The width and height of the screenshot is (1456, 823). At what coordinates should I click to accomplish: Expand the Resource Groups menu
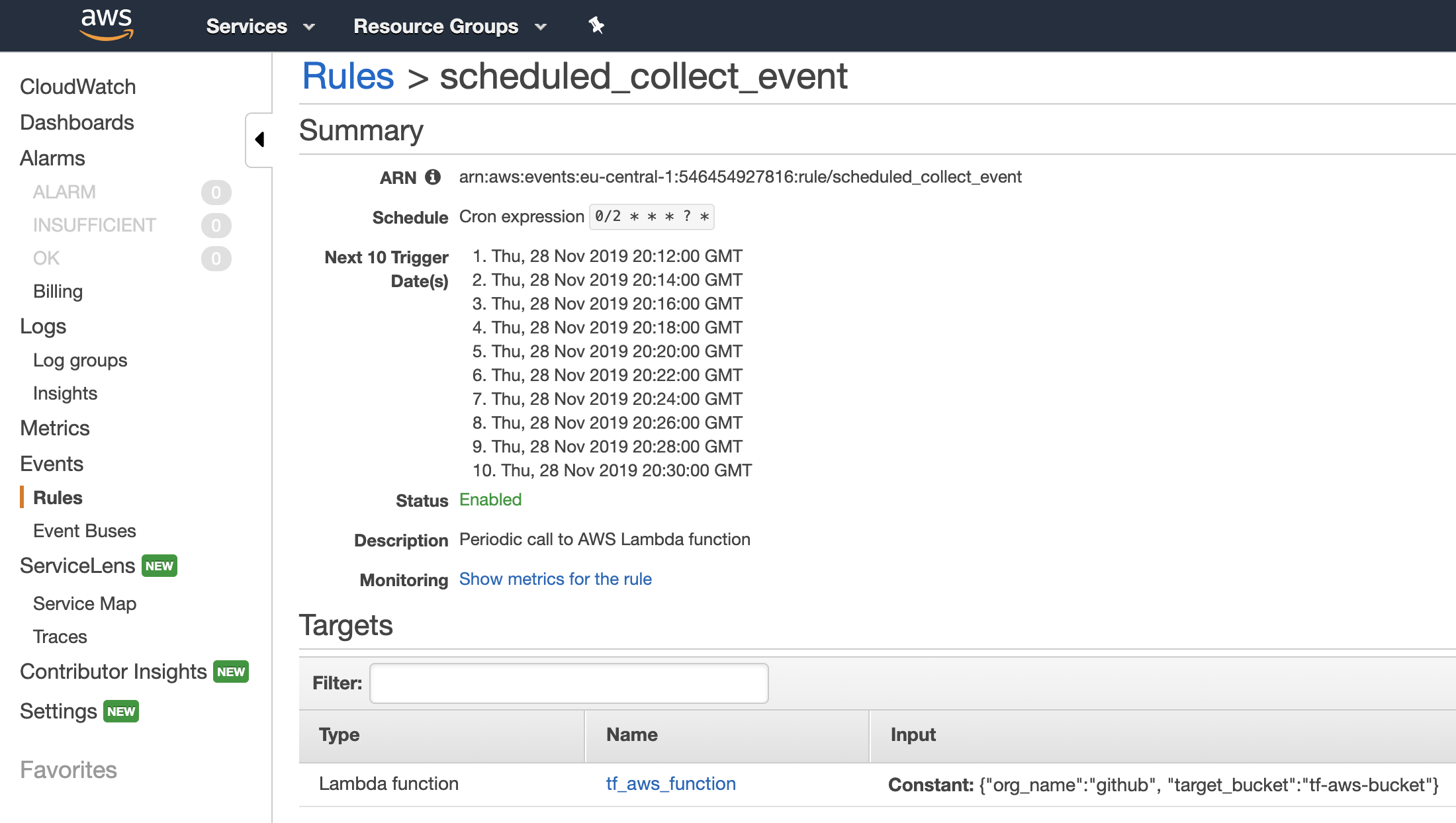(447, 26)
